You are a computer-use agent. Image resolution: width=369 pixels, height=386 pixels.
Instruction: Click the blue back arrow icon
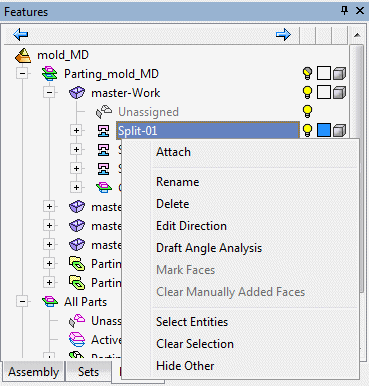[x=21, y=34]
